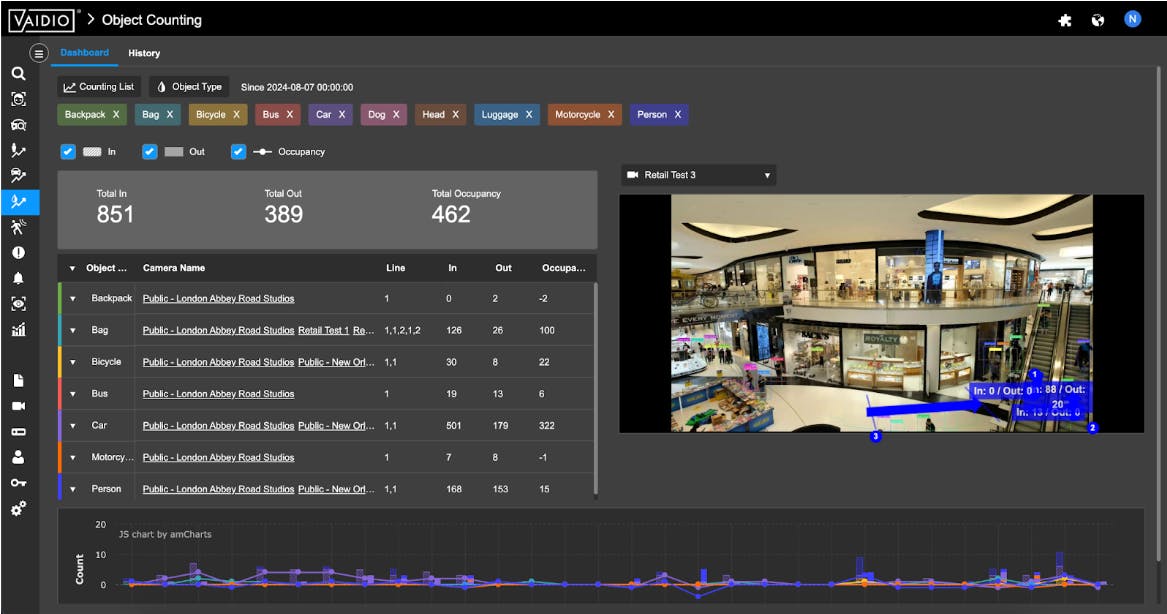Open the alerts bell icon in sidebar

(18, 278)
